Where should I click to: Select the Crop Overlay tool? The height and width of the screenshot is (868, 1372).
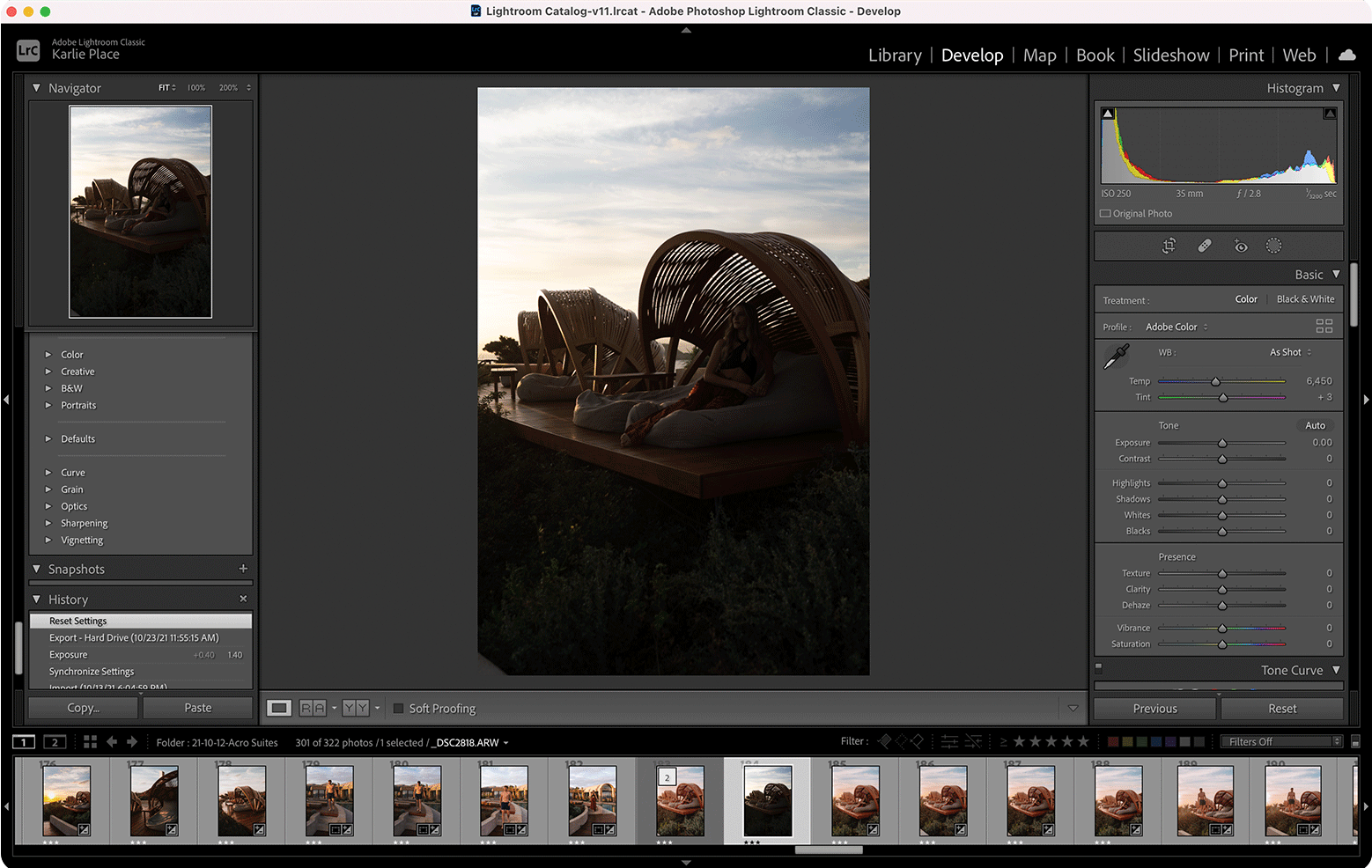coord(1169,246)
